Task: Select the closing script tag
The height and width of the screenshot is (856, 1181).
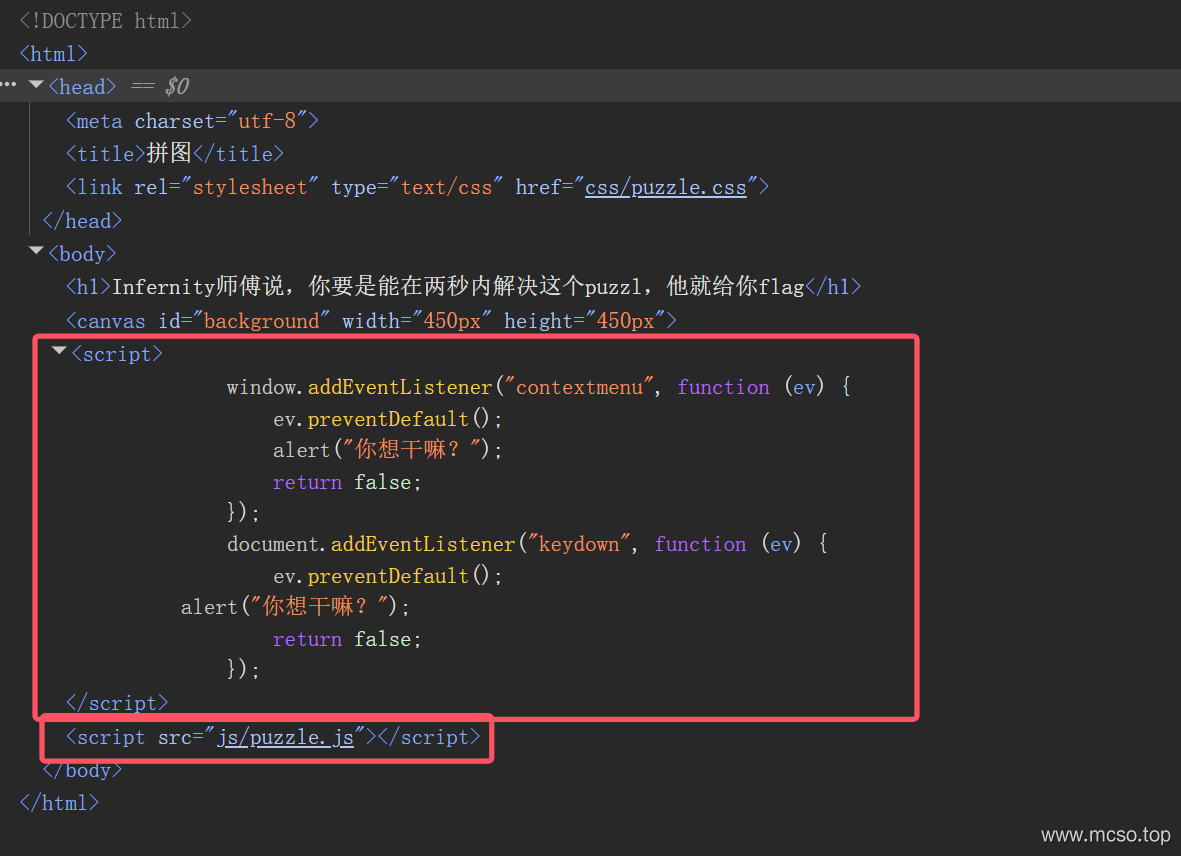Action: [117, 703]
